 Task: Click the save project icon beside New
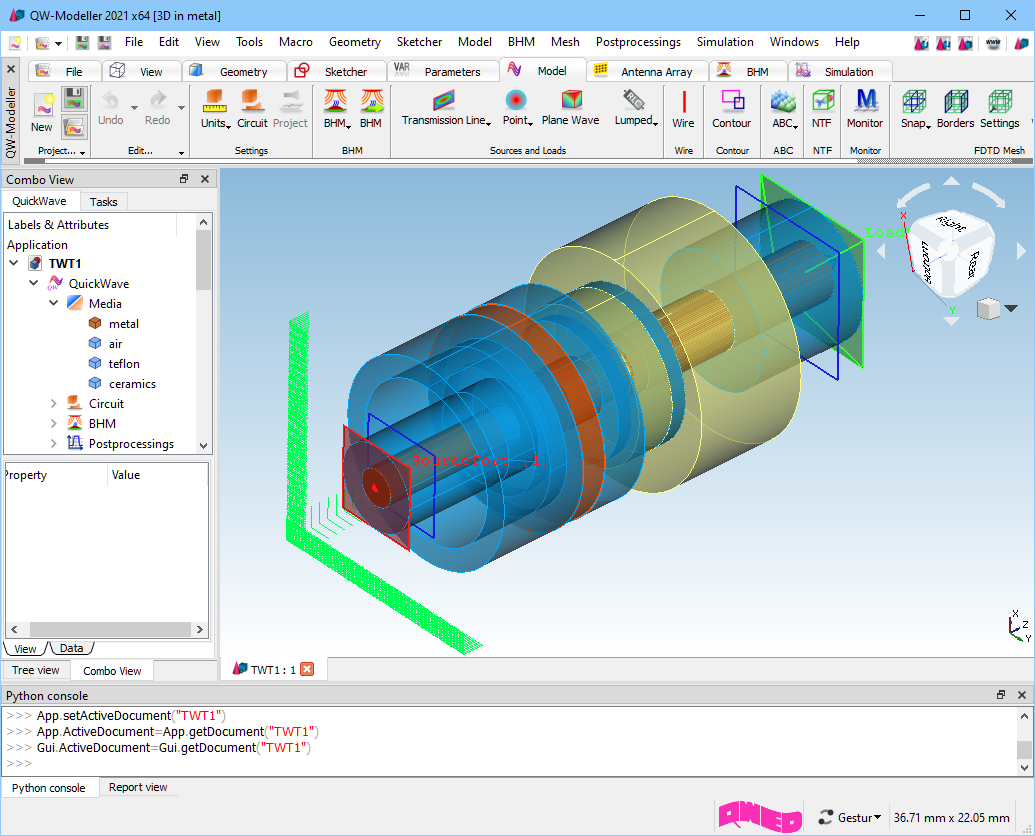(75, 100)
